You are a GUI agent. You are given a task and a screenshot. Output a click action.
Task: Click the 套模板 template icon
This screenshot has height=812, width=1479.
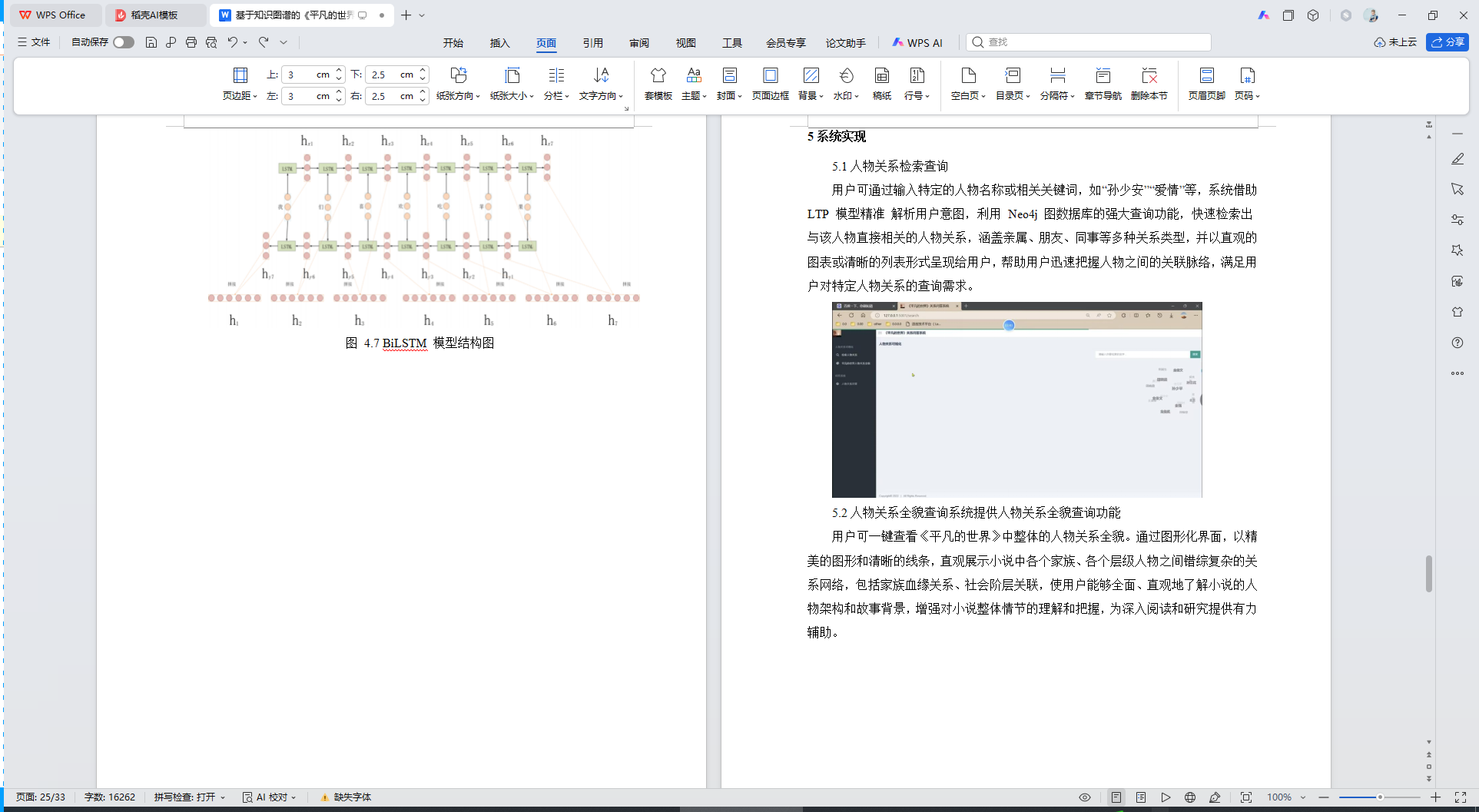(x=658, y=84)
